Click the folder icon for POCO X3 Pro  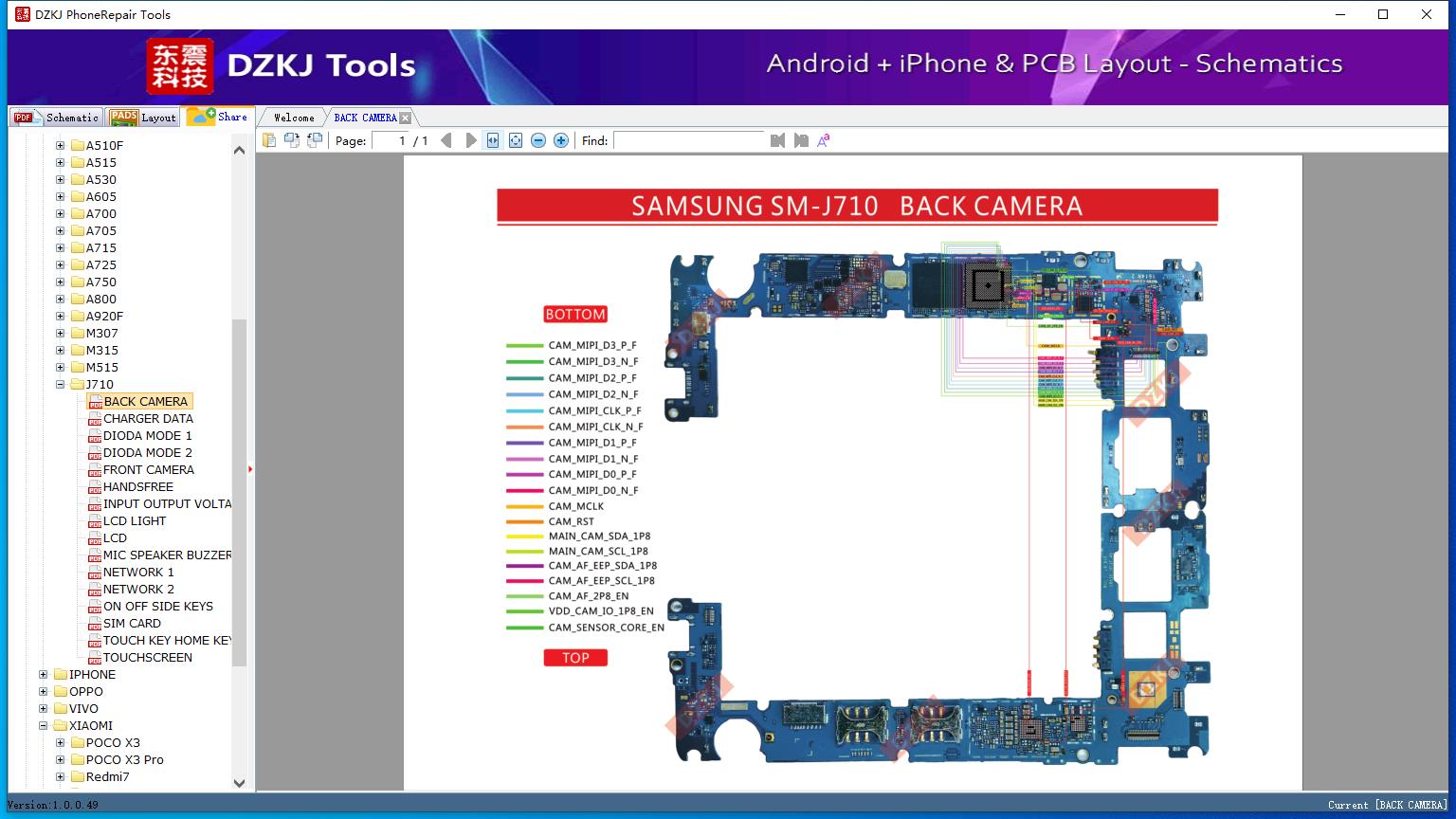(78, 760)
